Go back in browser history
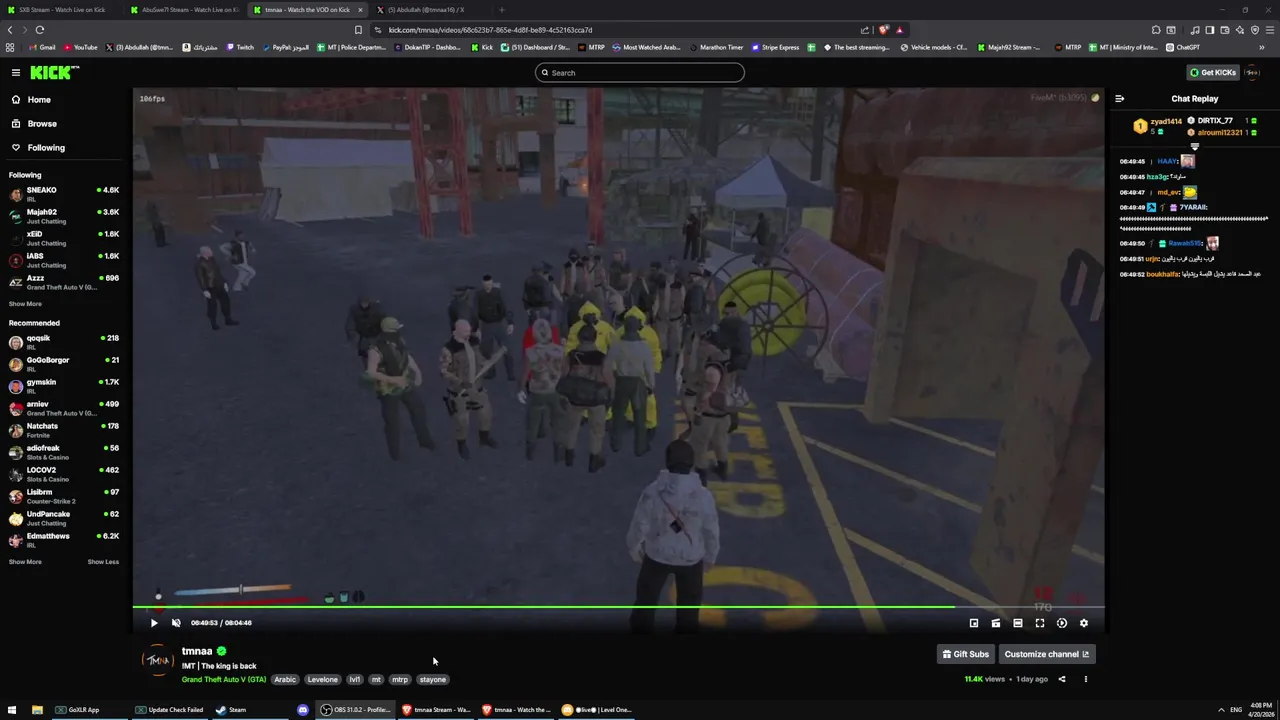Viewport: 1280px width, 720px height. 10,30
